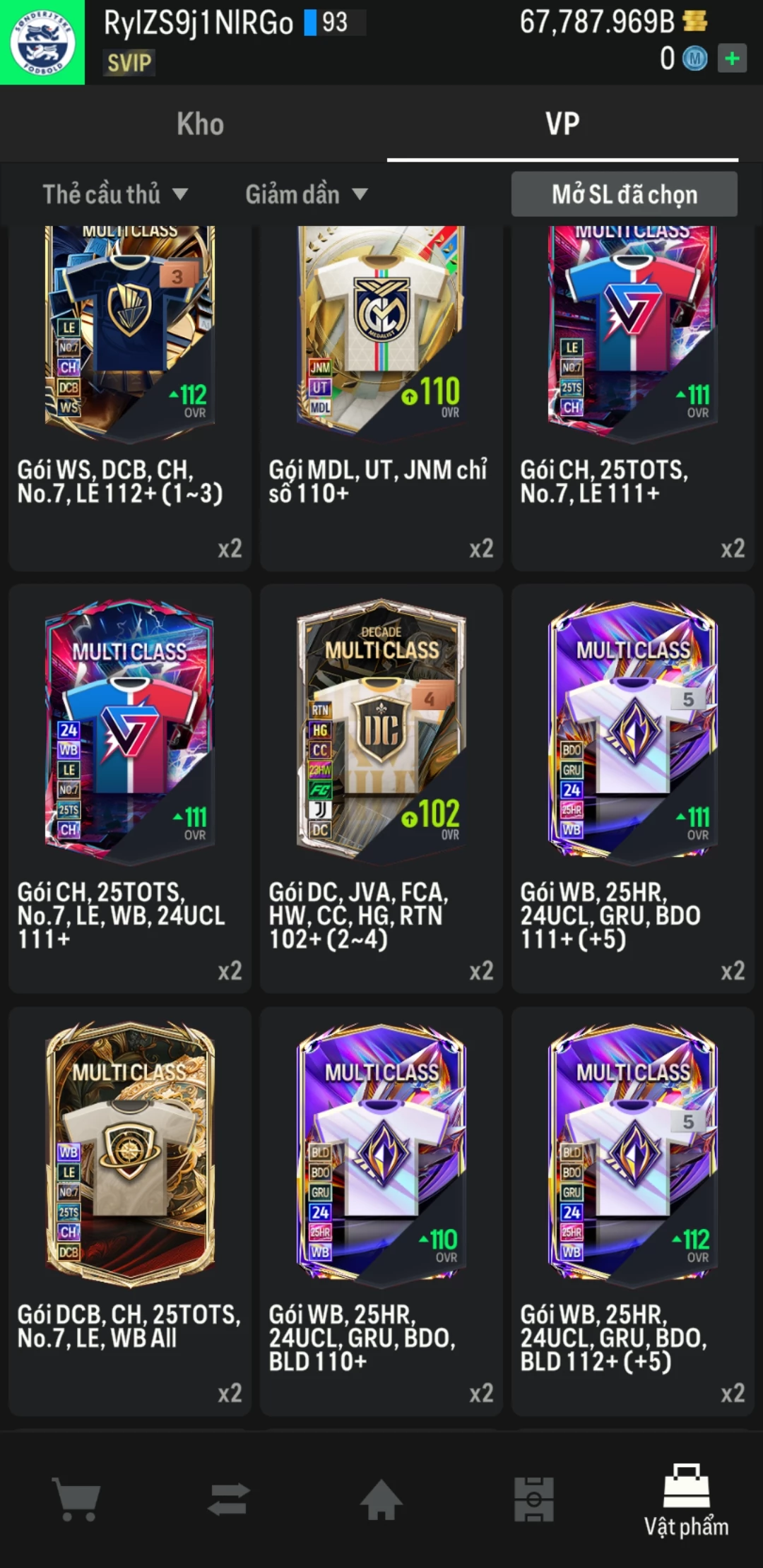Select the Decade Gói DC, JVA, FCA 102+ pack

click(x=381, y=788)
